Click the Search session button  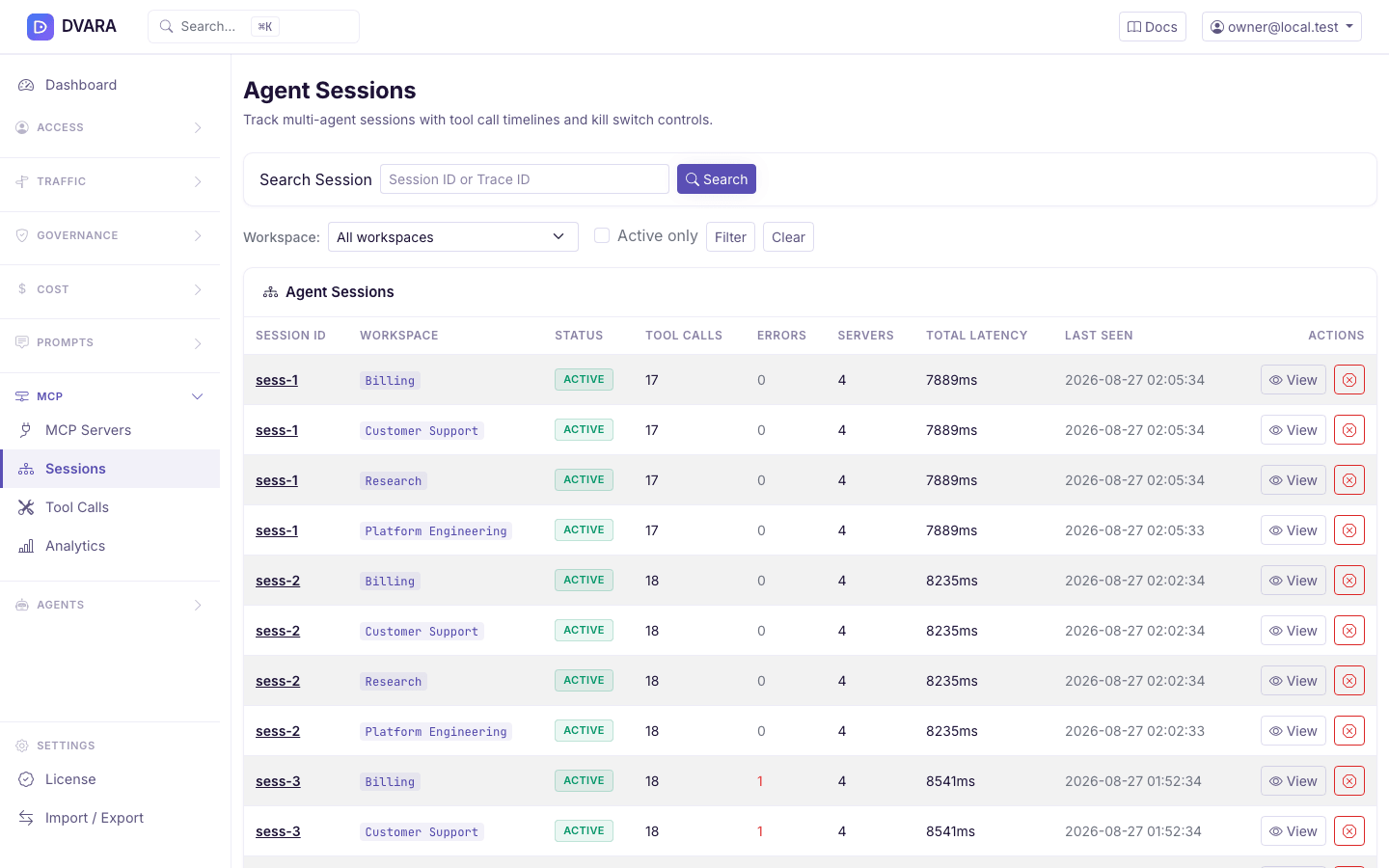click(x=717, y=179)
